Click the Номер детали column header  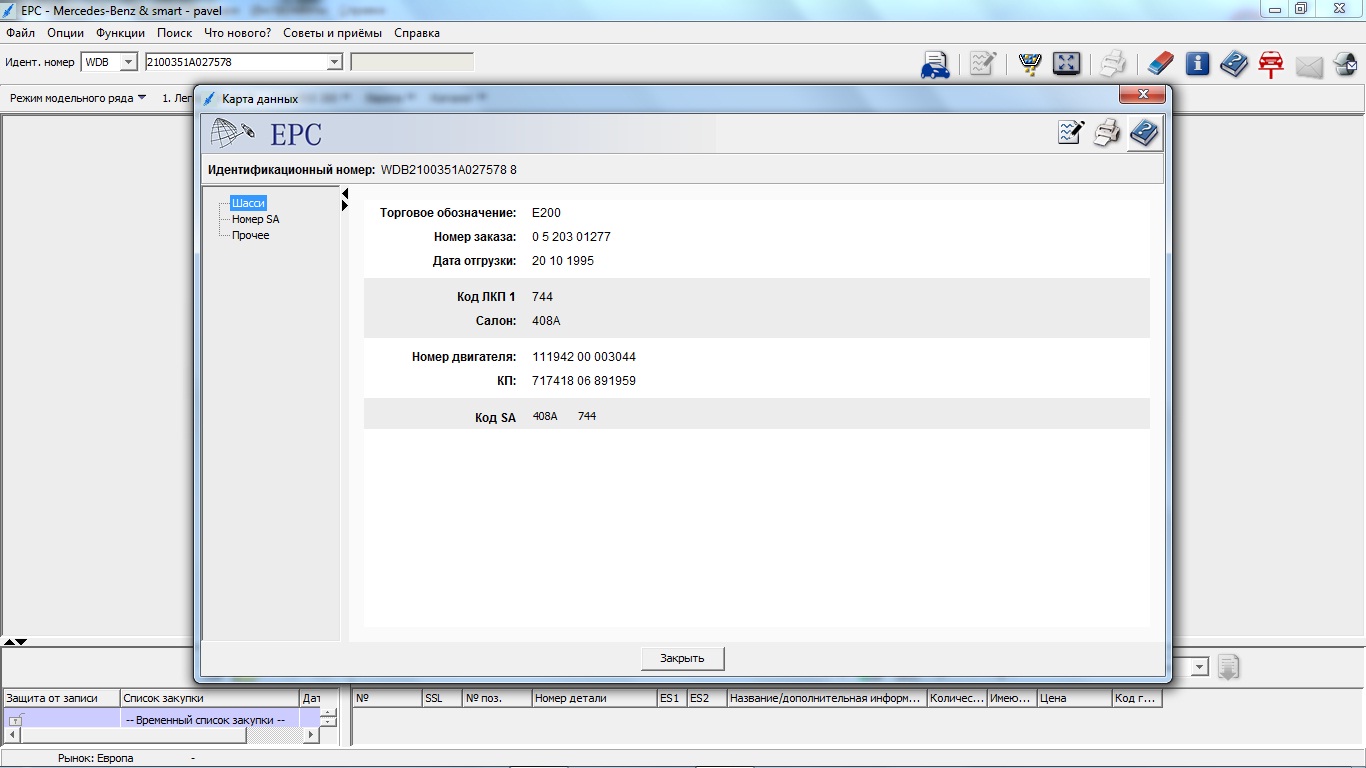(594, 698)
